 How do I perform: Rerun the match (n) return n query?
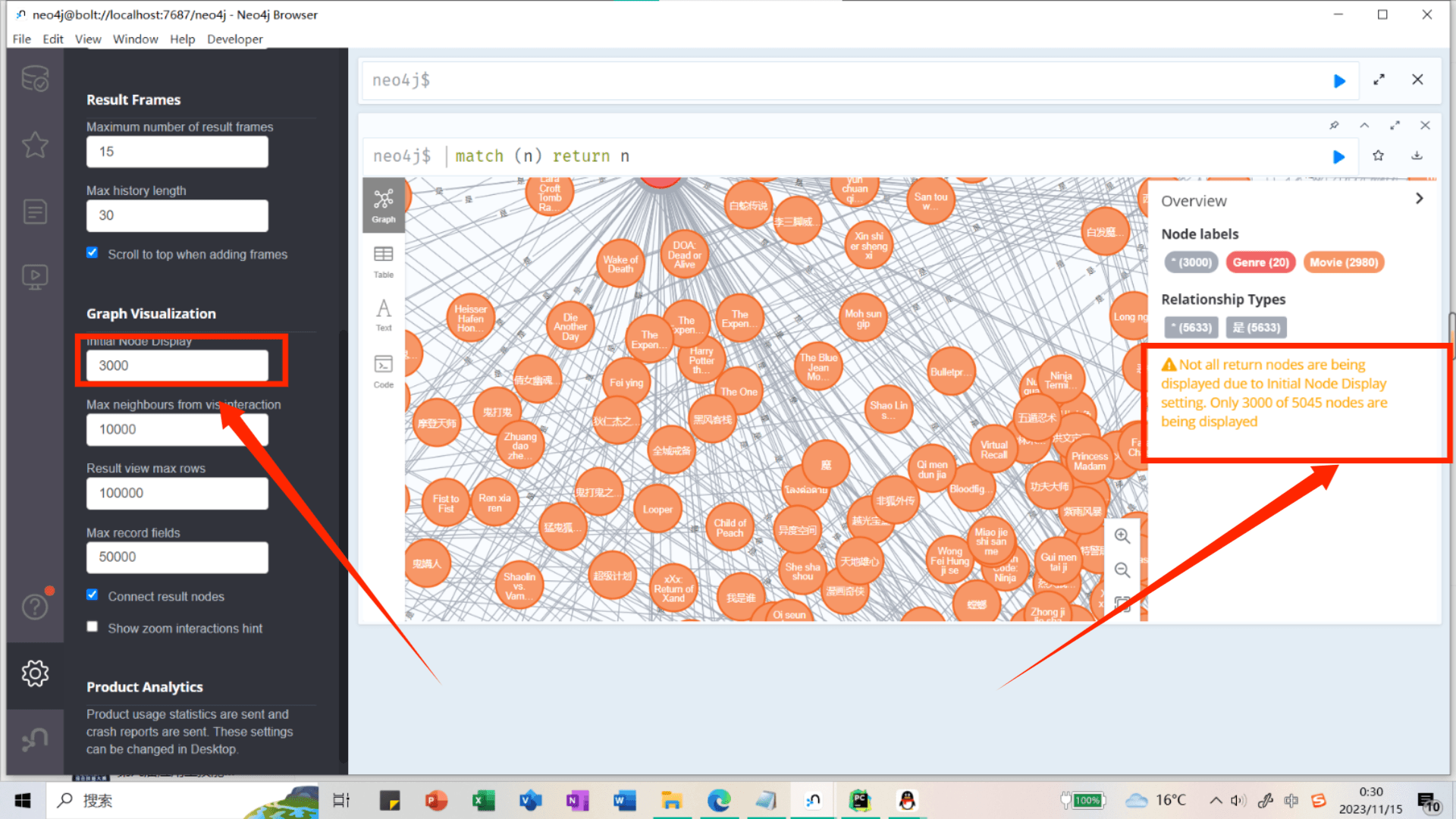(x=1338, y=156)
